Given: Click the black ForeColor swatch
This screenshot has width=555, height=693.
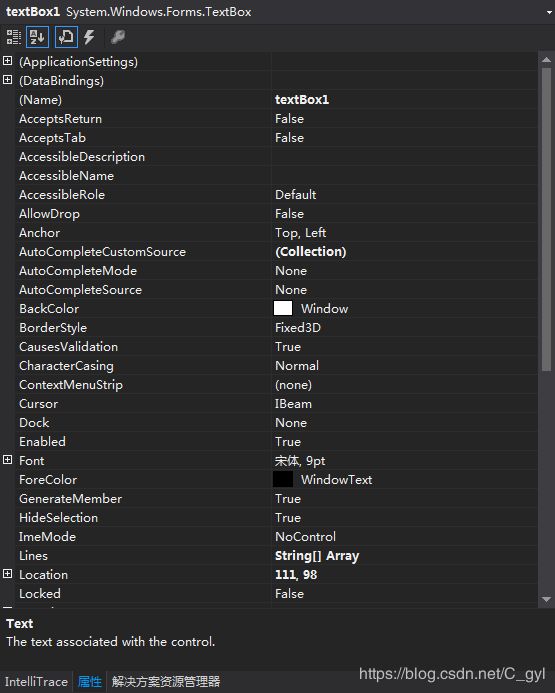Looking at the screenshot, I should (x=283, y=479).
